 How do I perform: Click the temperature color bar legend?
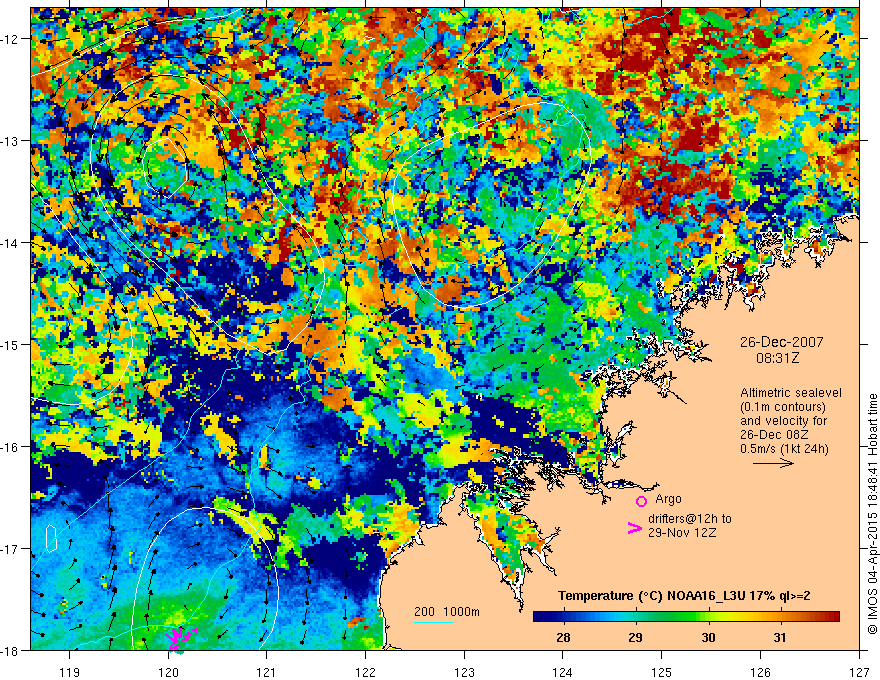coord(686,617)
